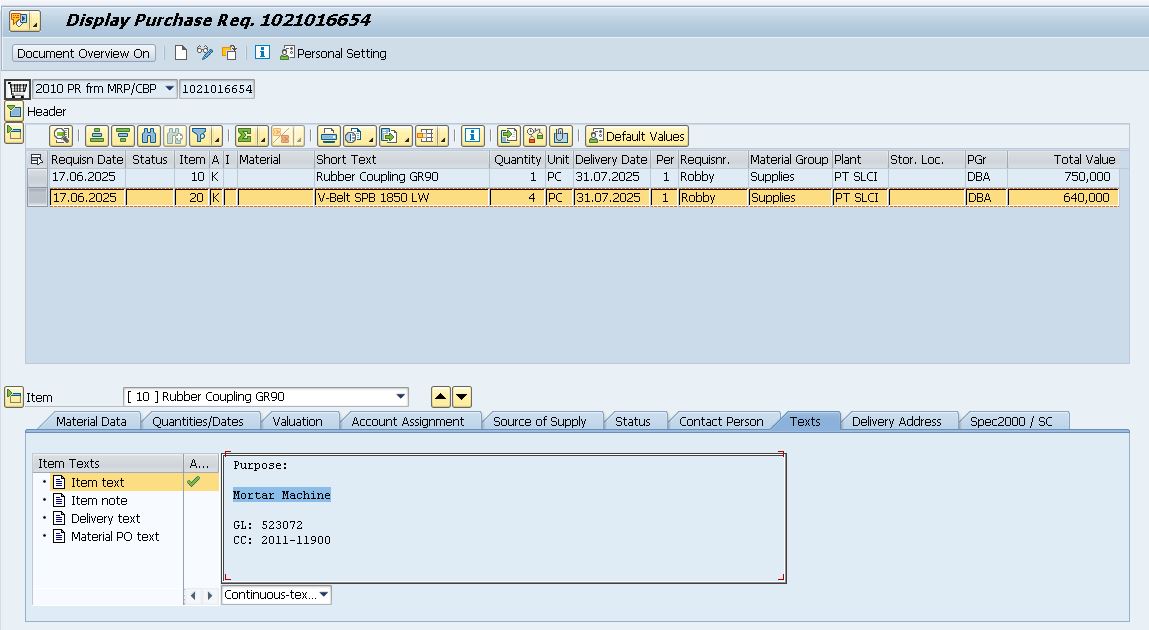Click the Total sigma icon
Viewport: 1149px width, 630px height.
pos(245,136)
